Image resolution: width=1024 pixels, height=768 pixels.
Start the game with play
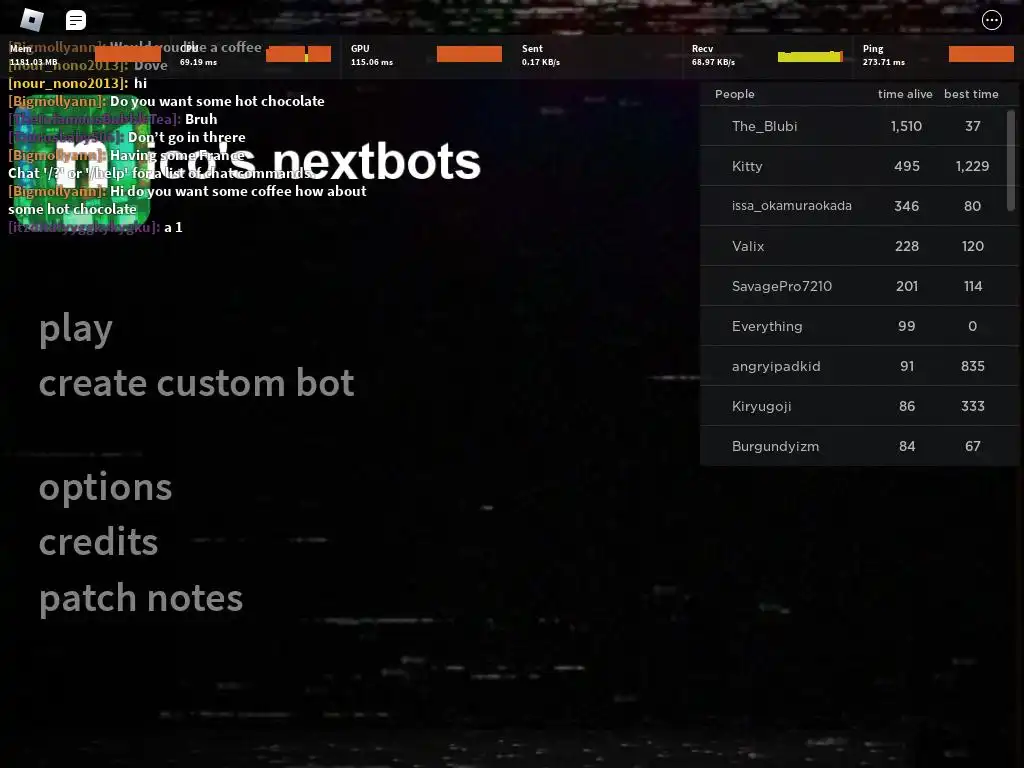point(76,328)
